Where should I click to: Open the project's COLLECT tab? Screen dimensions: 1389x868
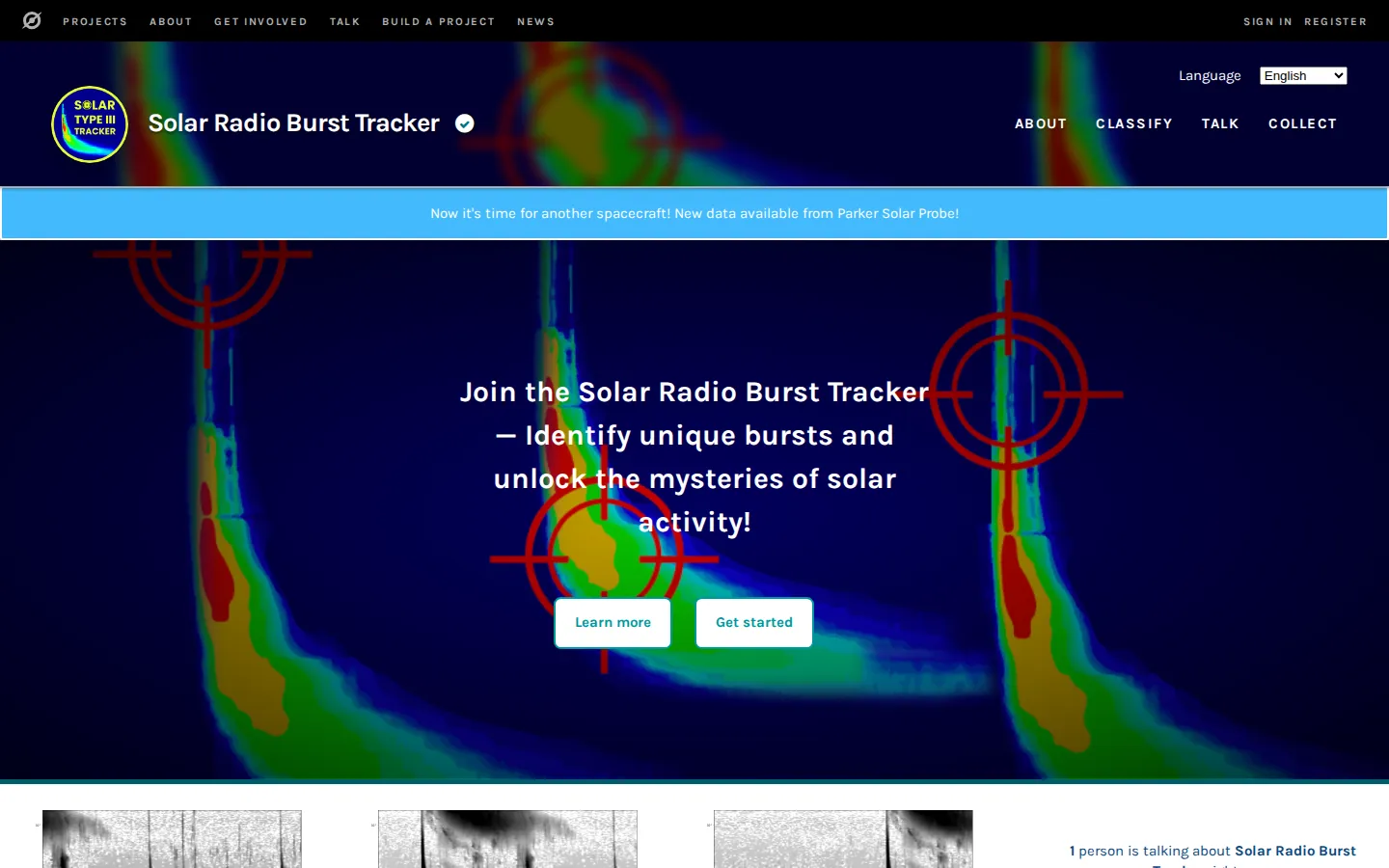click(x=1302, y=123)
